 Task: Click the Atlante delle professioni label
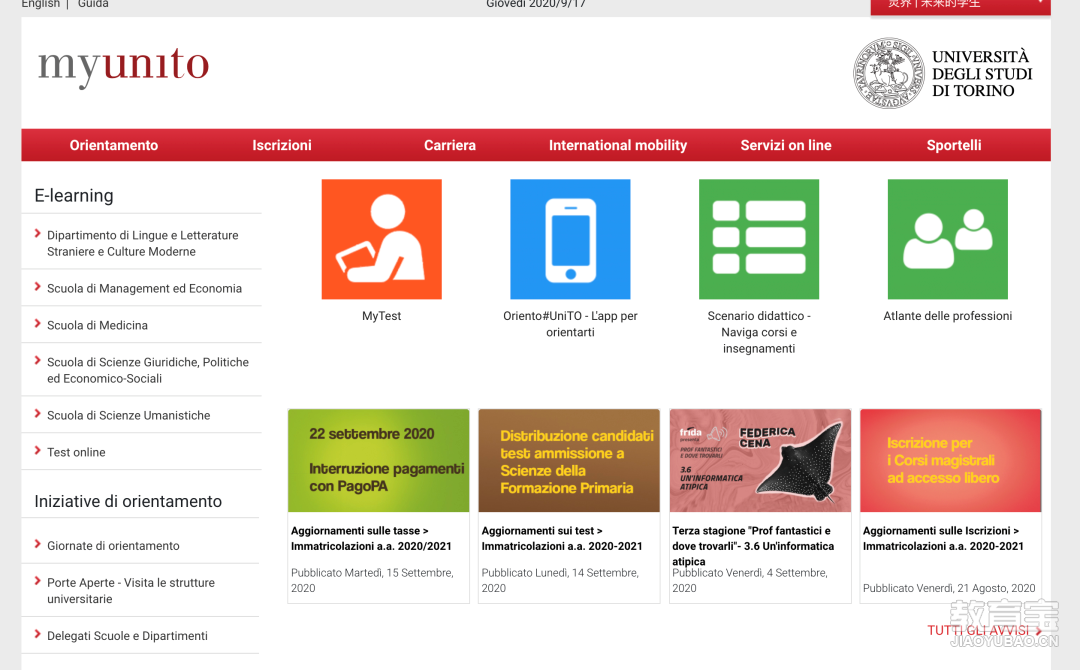click(948, 316)
